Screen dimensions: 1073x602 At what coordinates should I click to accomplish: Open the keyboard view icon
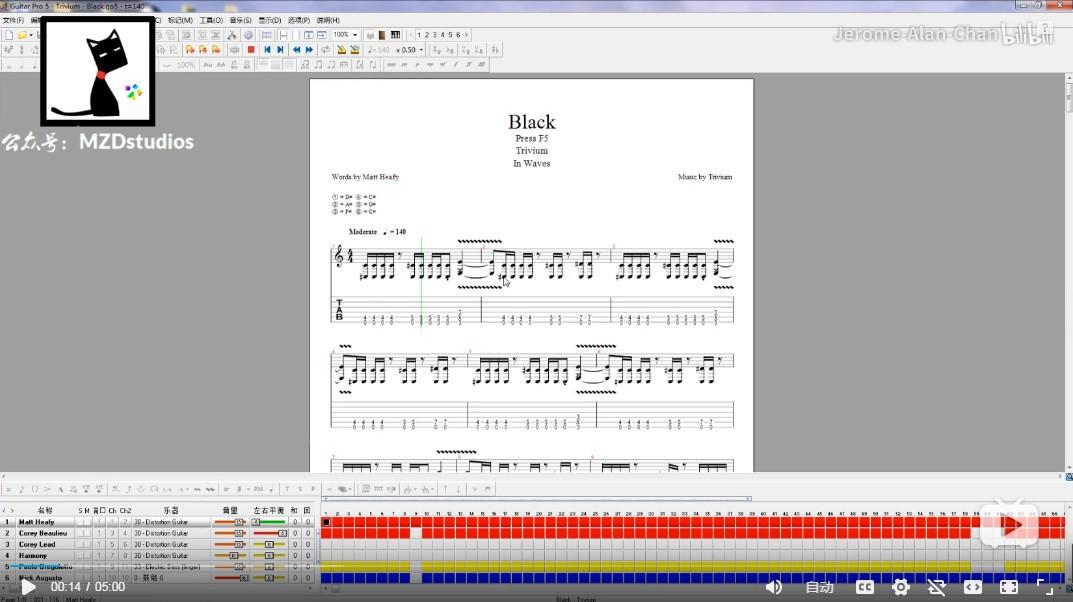[x=395, y=35]
